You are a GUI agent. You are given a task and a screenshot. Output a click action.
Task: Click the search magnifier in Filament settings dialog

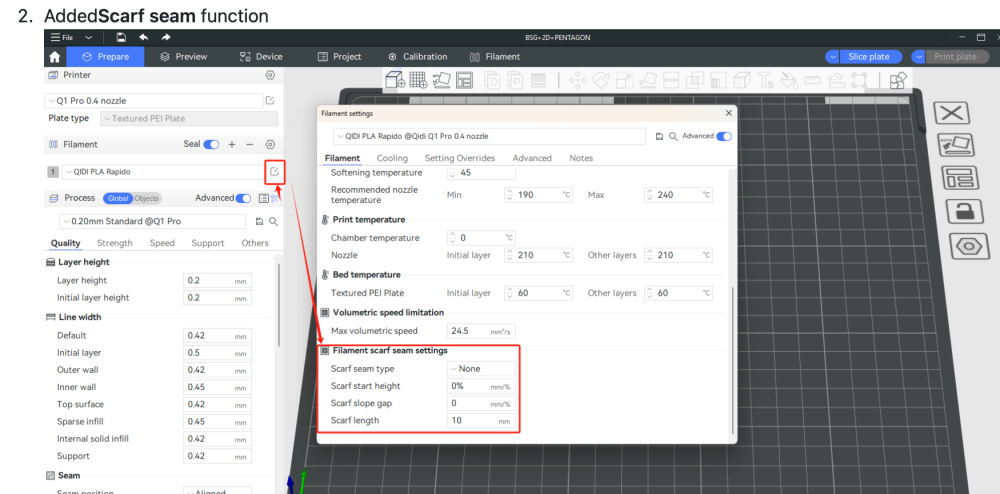tap(673, 136)
